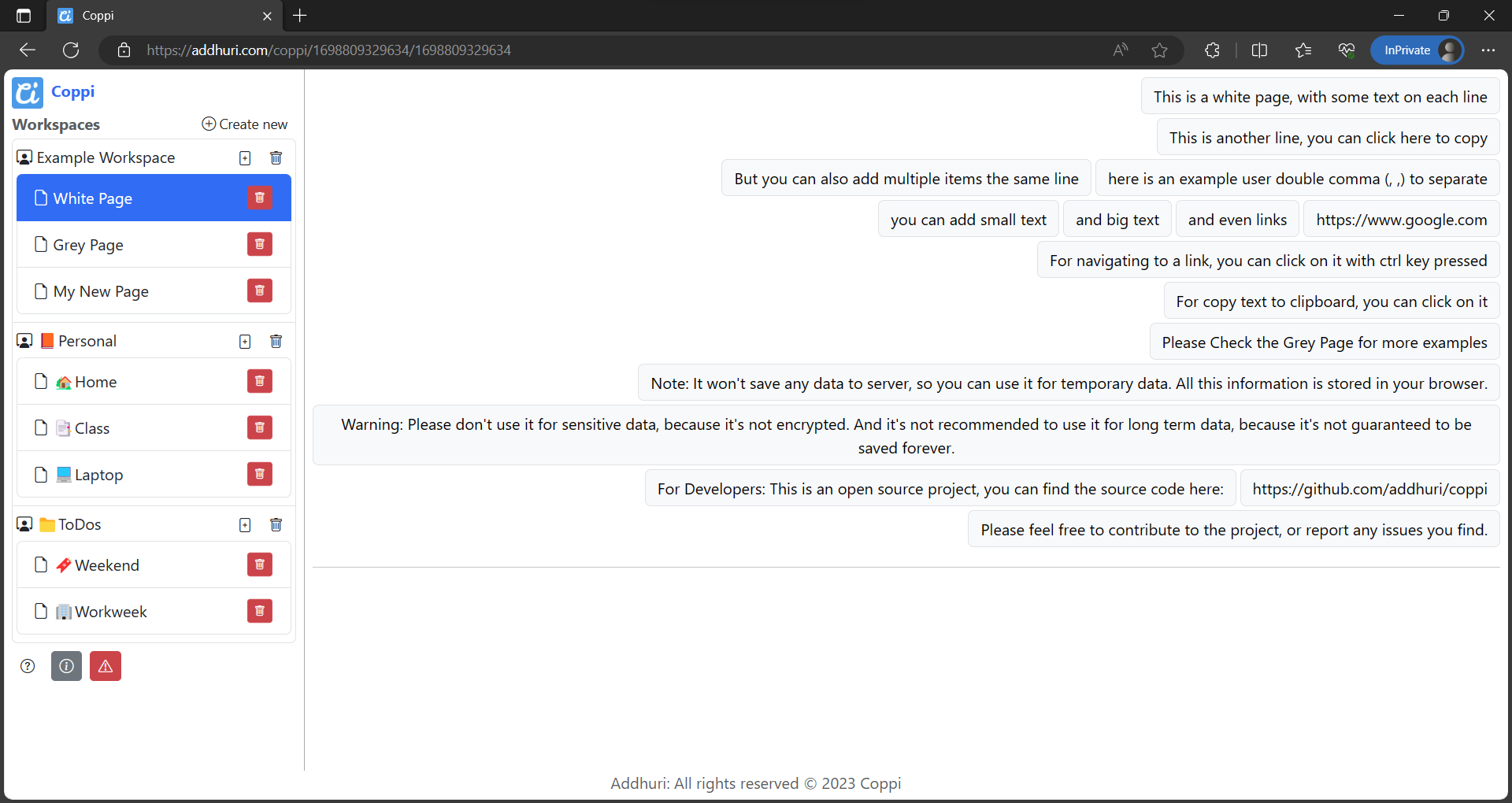Open a new browser tab
The image size is (1512, 803).
point(300,16)
